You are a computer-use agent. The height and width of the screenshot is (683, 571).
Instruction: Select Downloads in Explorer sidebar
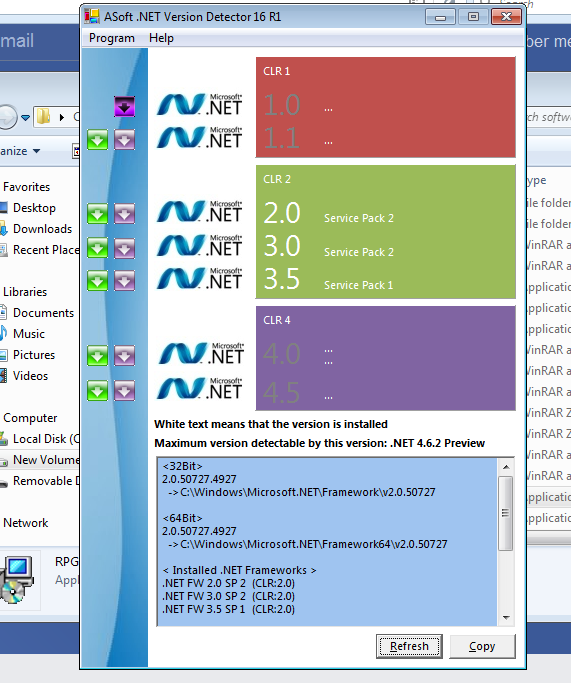pyautogui.click(x=42, y=229)
